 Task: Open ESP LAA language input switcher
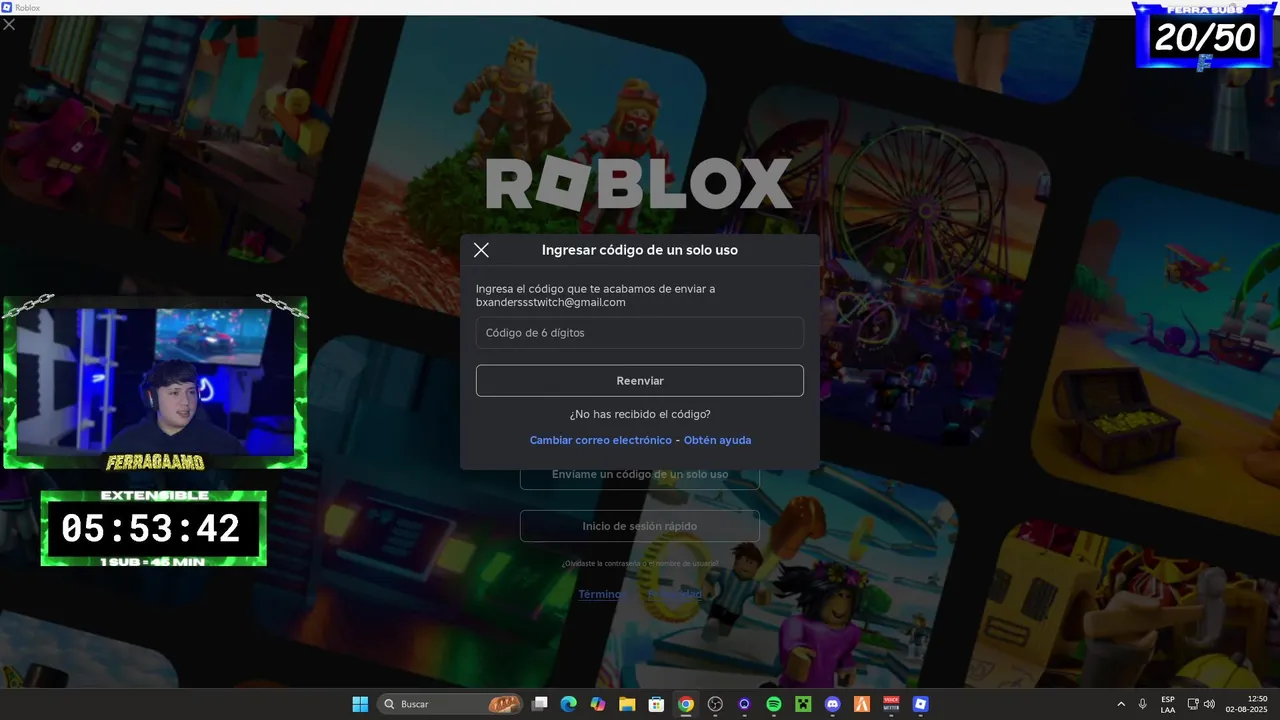click(1168, 704)
